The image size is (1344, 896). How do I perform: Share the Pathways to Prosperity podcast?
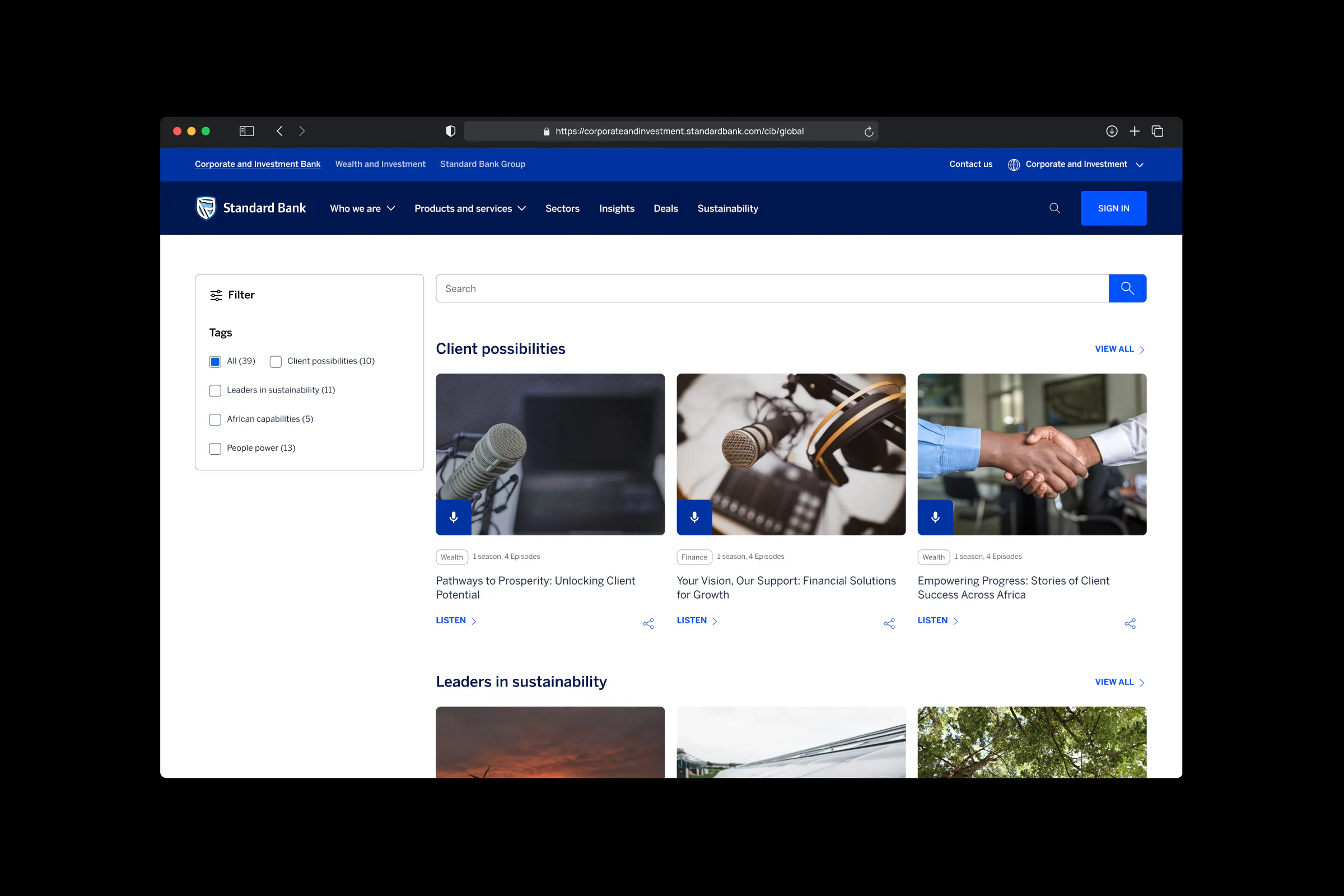648,623
